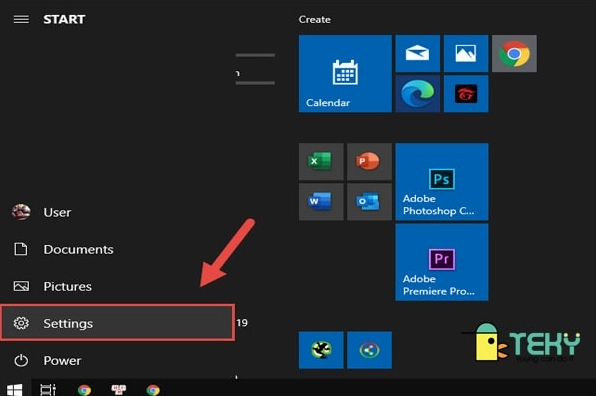Launch the Google Chrome tile
596x396 pixels.
point(514,54)
